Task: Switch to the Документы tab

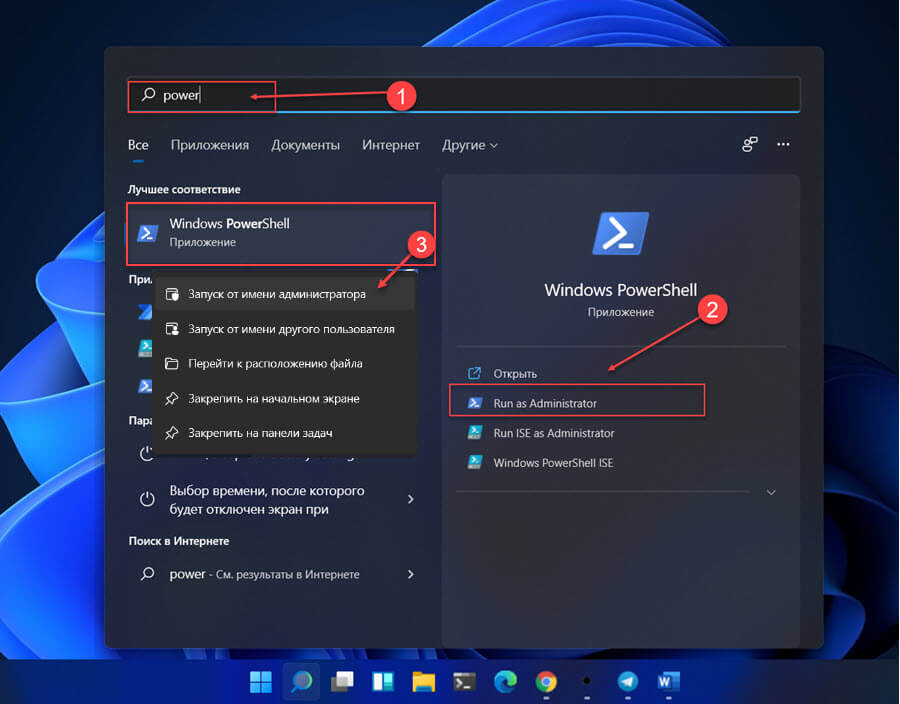Action: 305,145
